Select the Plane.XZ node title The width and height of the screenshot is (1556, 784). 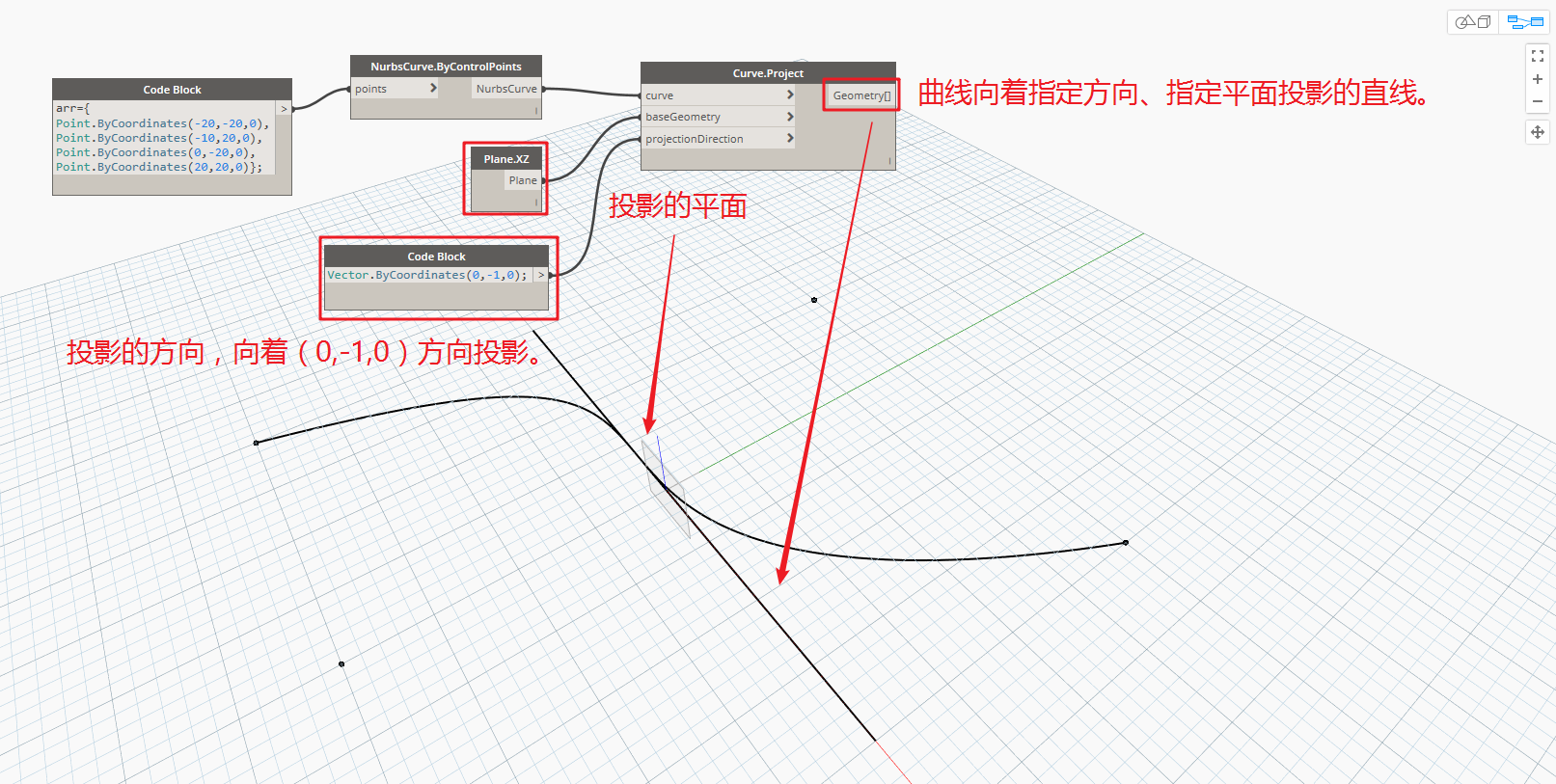click(x=506, y=159)
